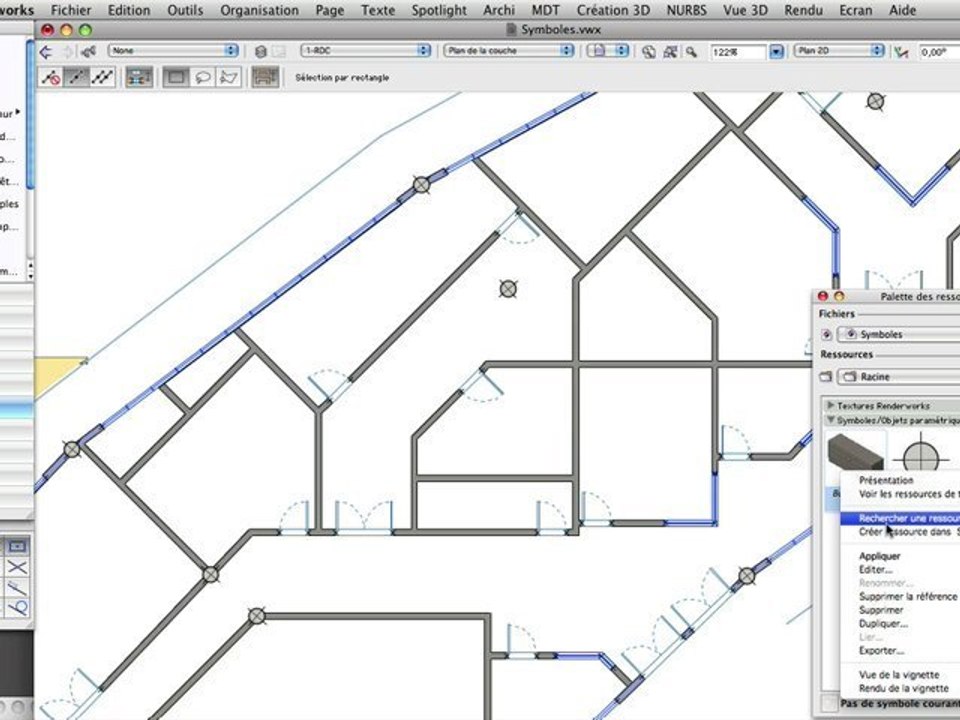Click the rotation angle field 0,00°
The image size is (960, 720).
939,52
